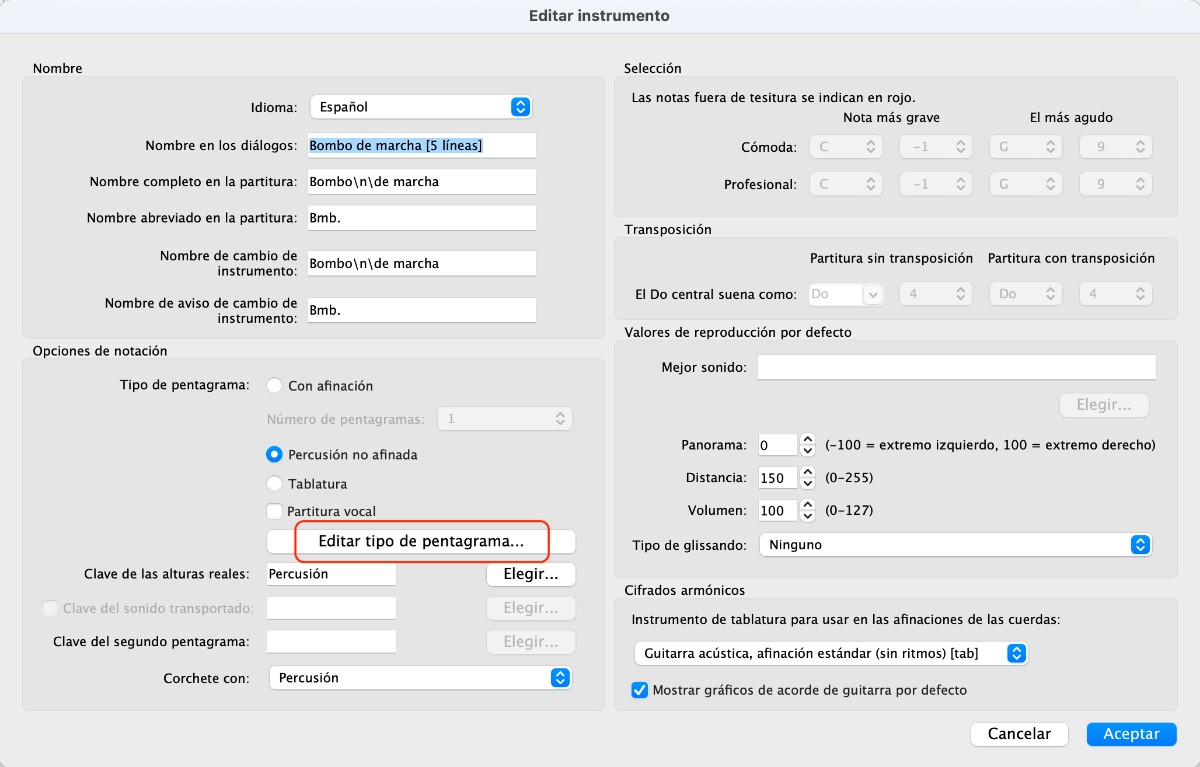Click the Cancelar button

pyautogui.click(x=1019, y=734)
